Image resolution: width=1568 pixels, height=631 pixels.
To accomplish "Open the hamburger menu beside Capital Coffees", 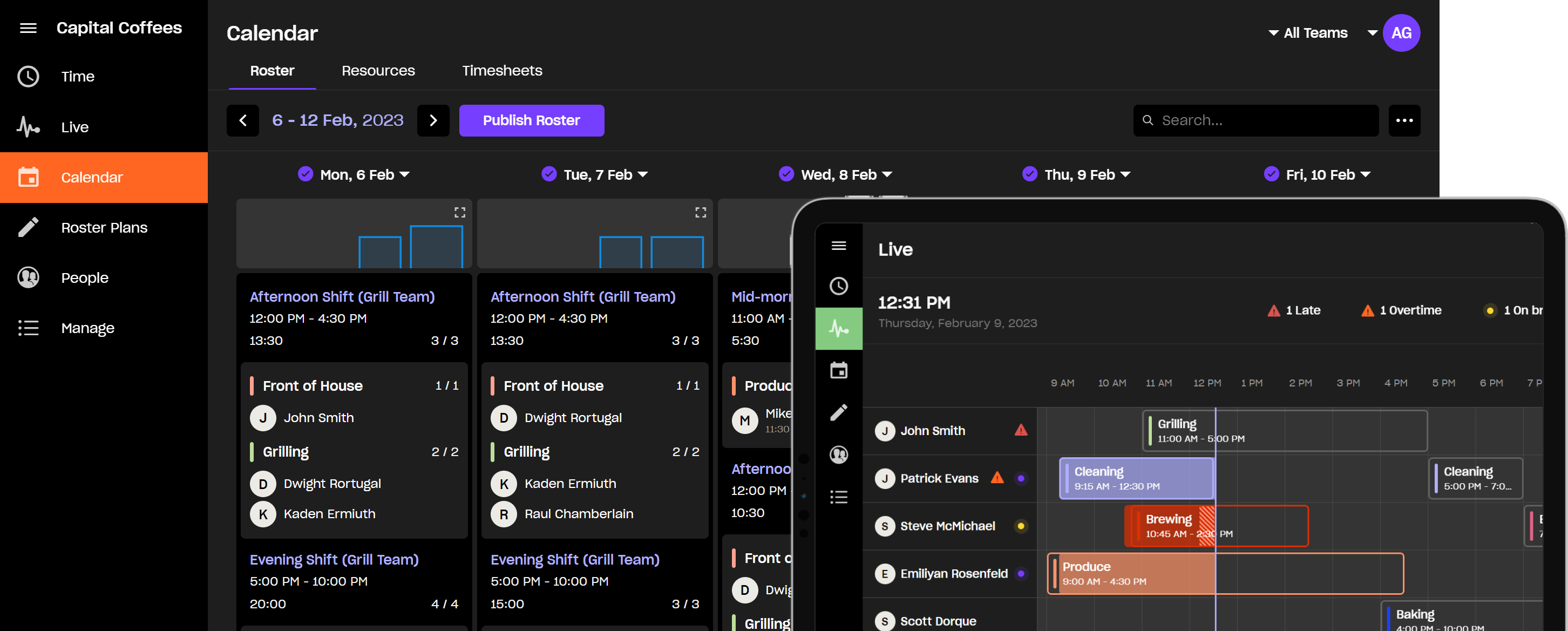I will [28, 28].
